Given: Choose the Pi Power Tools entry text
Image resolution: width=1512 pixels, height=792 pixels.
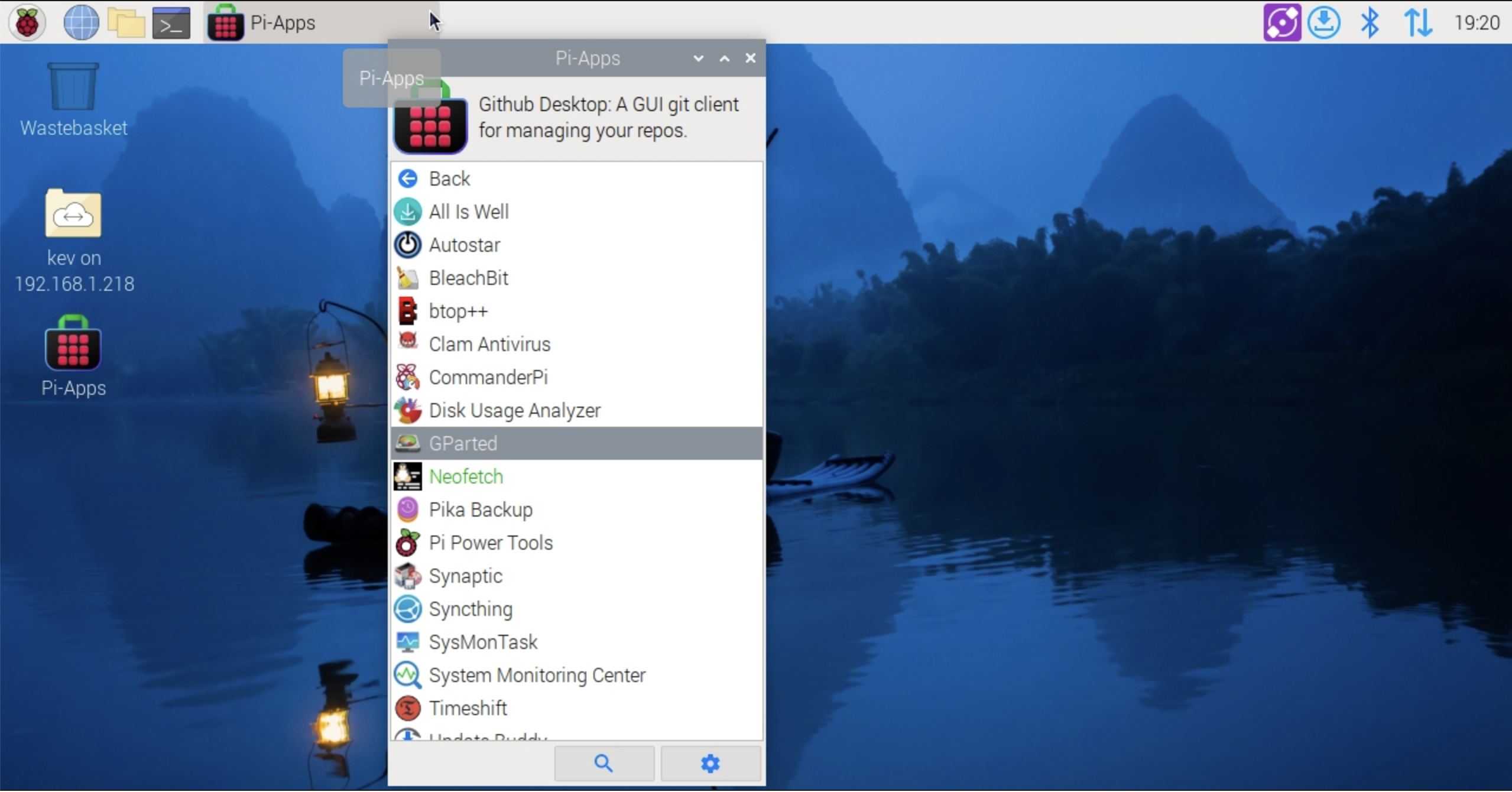Looking at the screenshot, I should click(491, 543).
